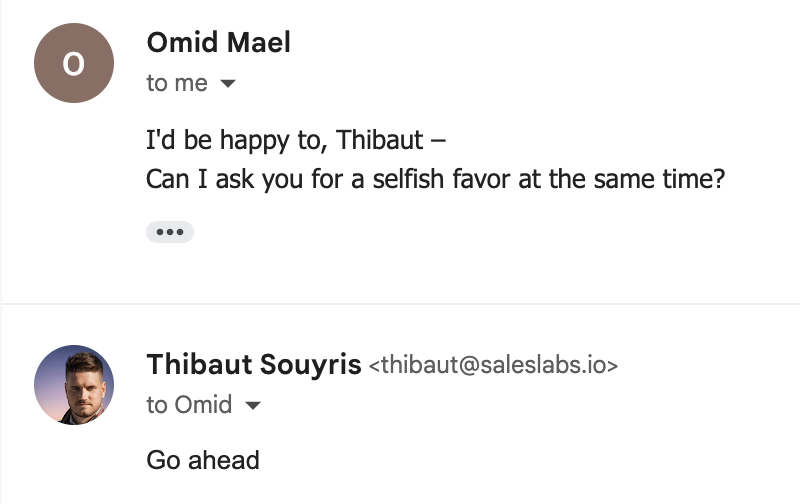
Task: Expand recipient details next to "to Omid"
Action: 253,406
